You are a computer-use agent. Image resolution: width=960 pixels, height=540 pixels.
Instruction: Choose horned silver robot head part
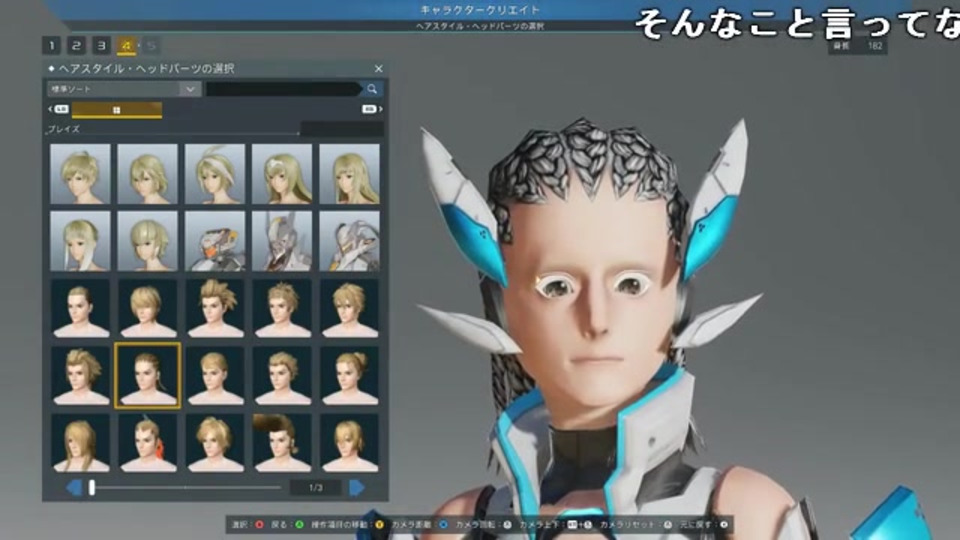pos(282,241)
